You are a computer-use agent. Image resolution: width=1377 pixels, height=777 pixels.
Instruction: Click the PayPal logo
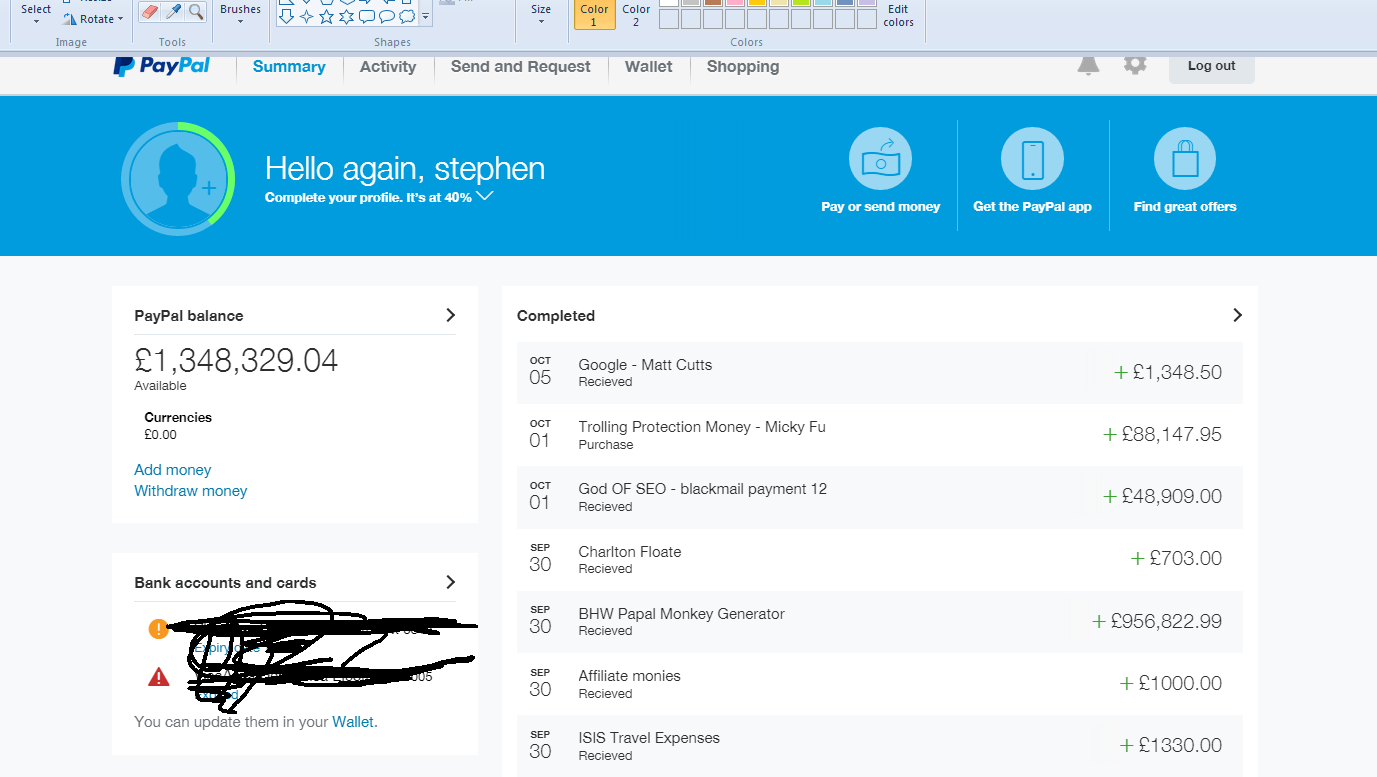162,66
